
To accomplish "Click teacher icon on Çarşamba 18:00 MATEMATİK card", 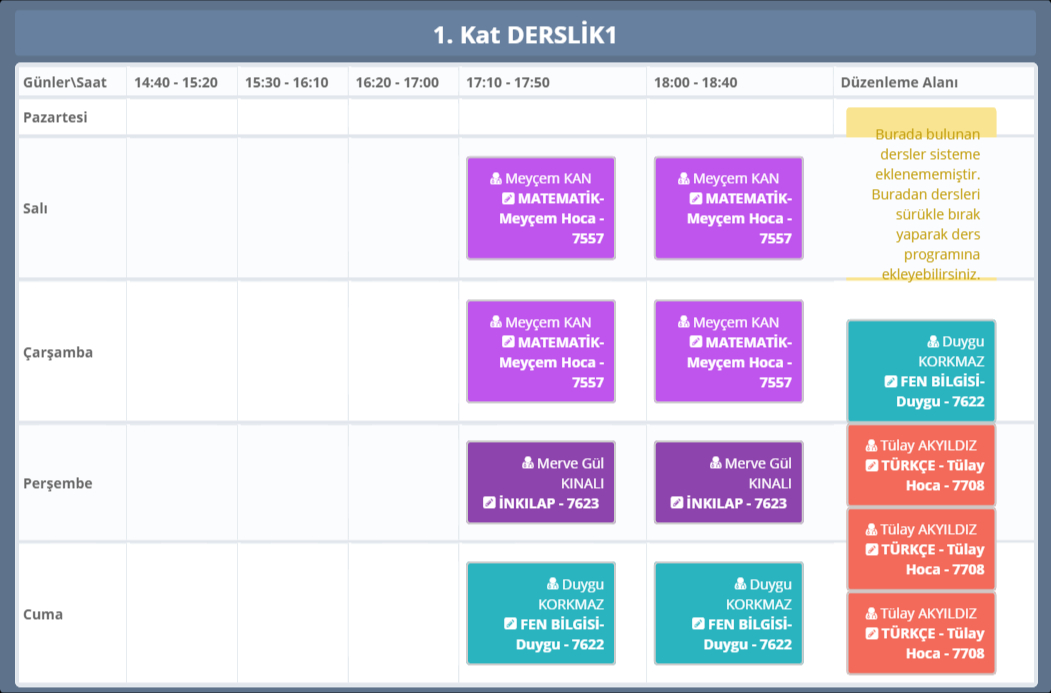I will pyautogui.click(x=684, y=323).
